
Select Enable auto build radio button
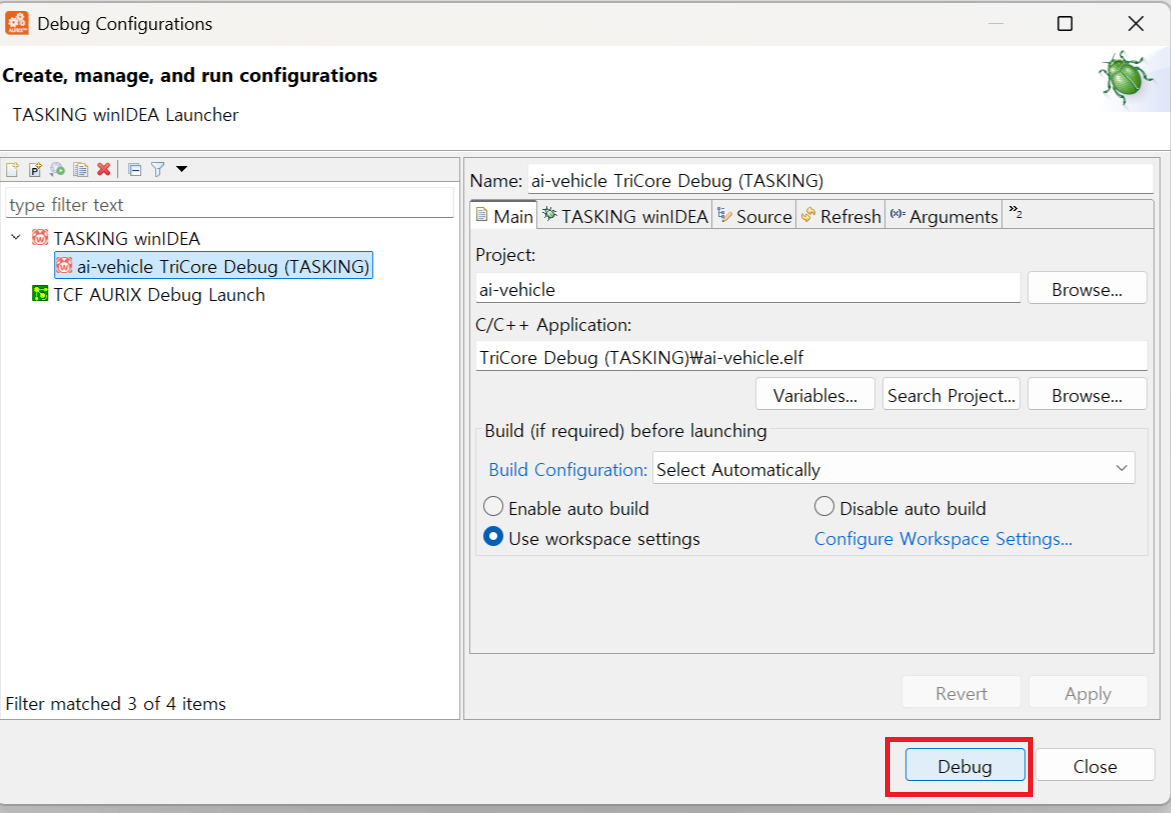(493, 507)
